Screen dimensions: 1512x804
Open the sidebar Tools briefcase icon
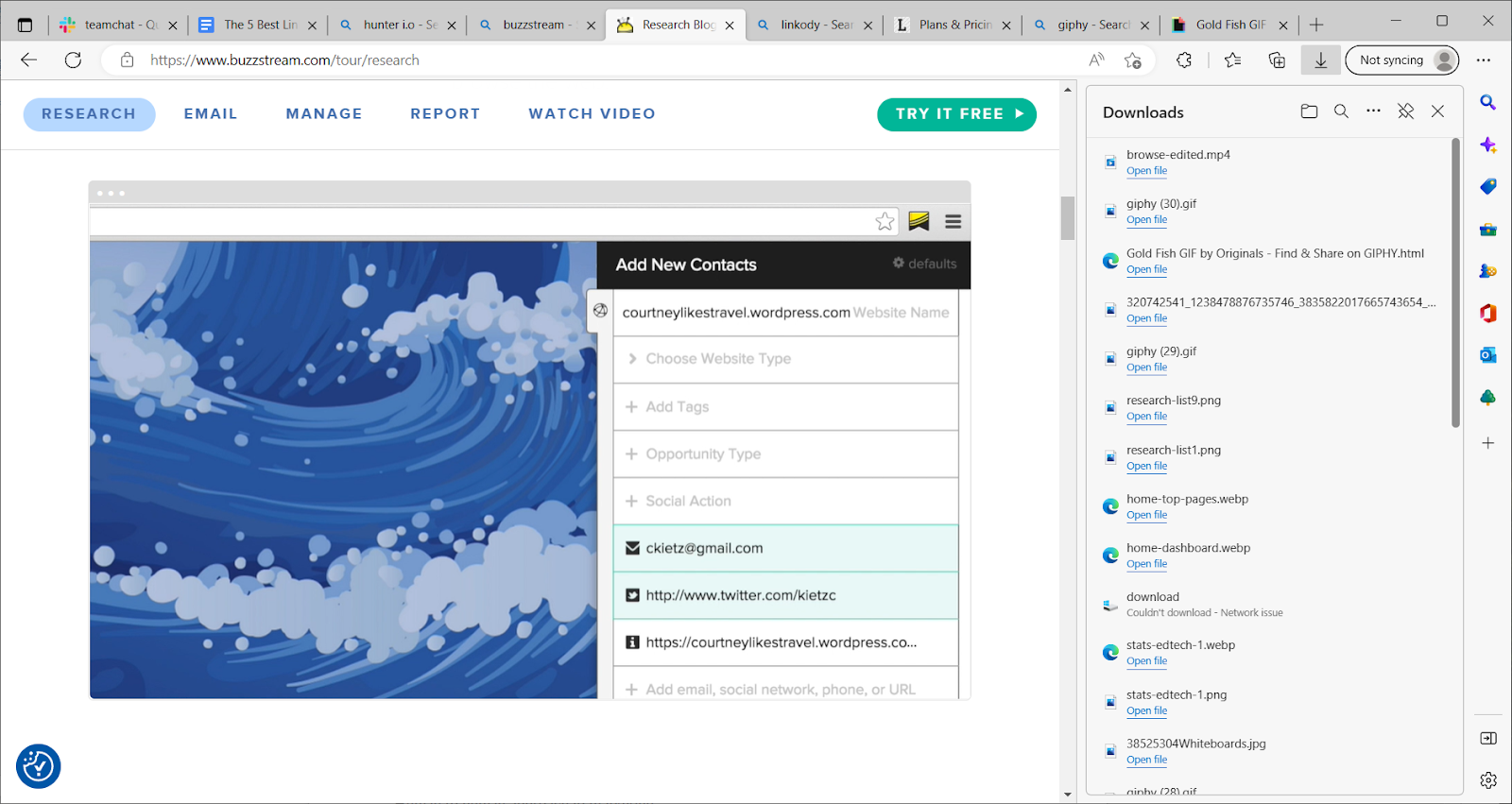(x=1487, y=230)
